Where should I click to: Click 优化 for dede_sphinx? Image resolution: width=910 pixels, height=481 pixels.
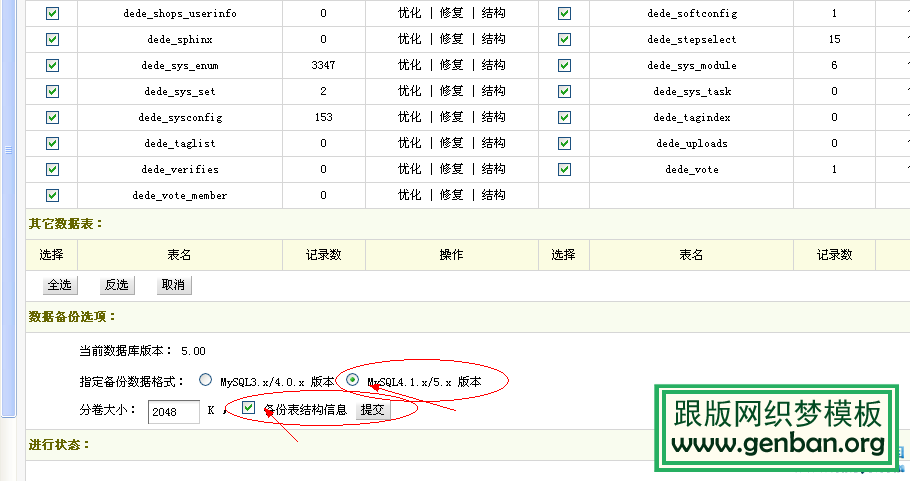[x=410, y=39]
